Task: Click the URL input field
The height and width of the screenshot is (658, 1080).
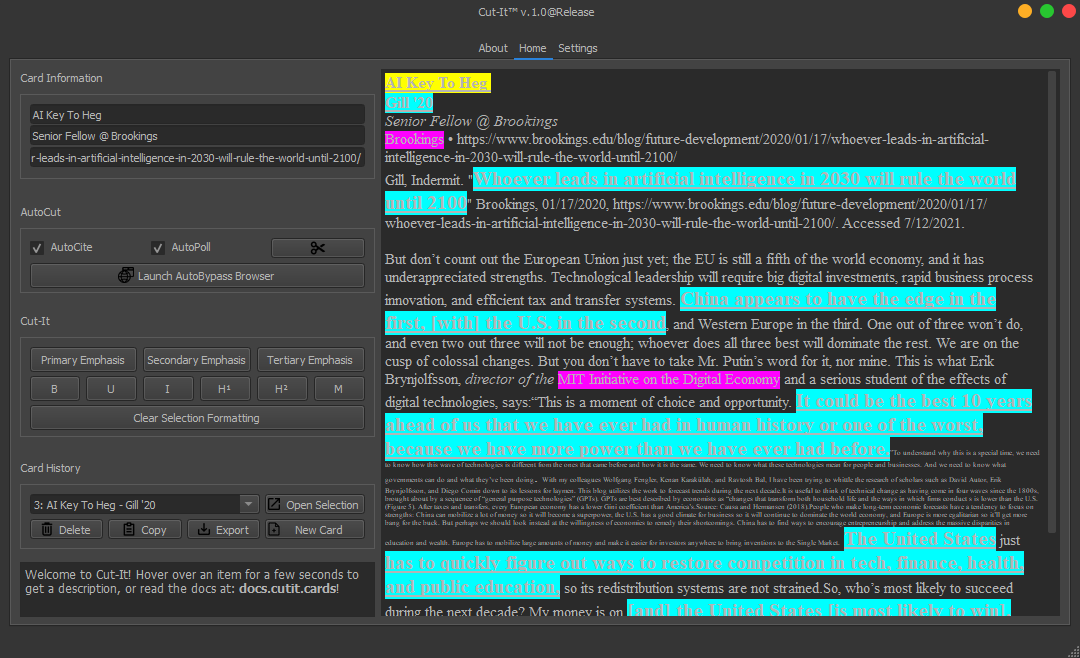Action: pos(197,157)
